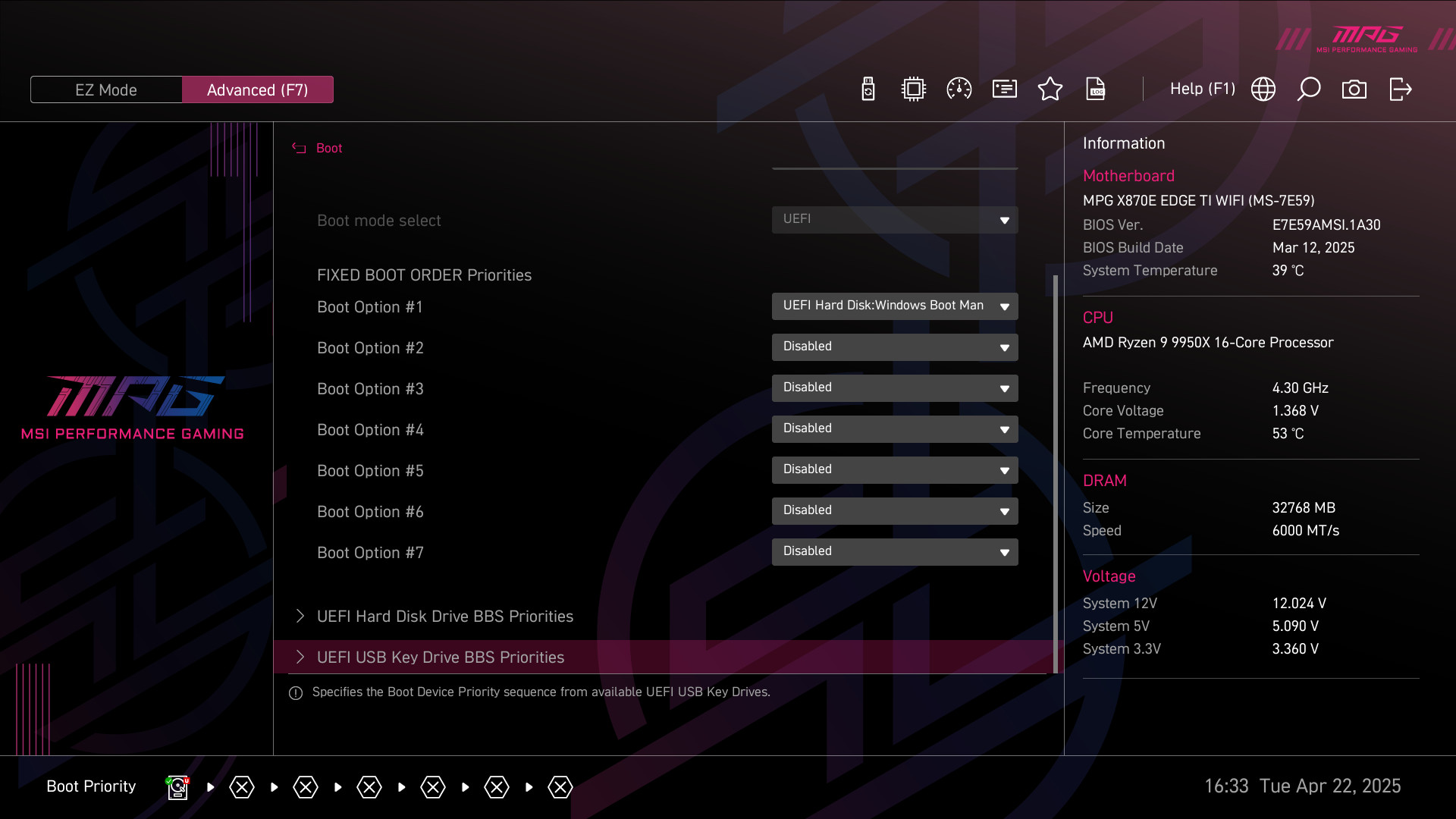Viewport: 1456px width, 819px height.
Task: Select the Advanced (F7) tab
Action: tap(258, 89)
